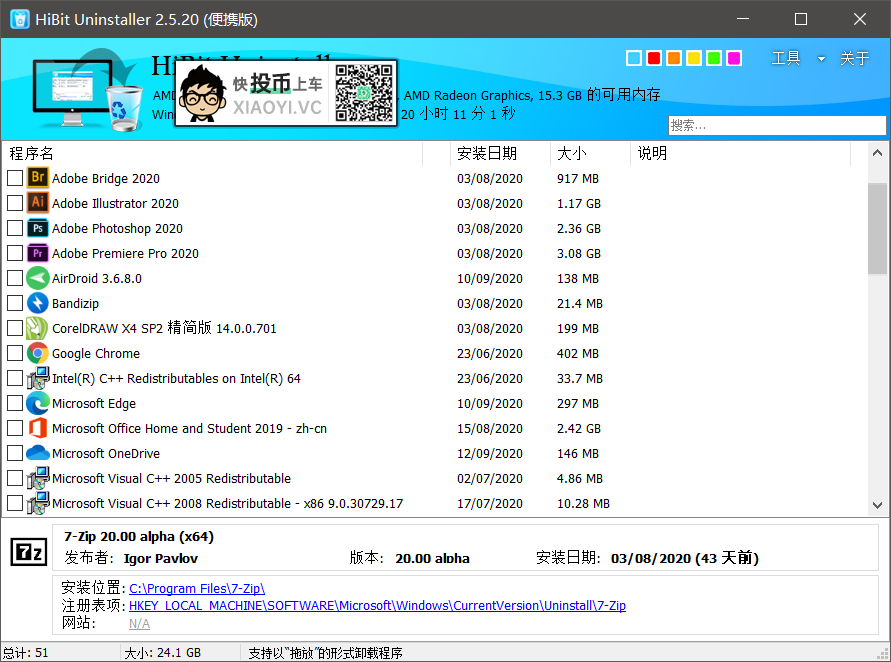This screenshot has height=662, width=891.
Task: Select the Google Chrome checkbox
Action: tap(14, 353)
